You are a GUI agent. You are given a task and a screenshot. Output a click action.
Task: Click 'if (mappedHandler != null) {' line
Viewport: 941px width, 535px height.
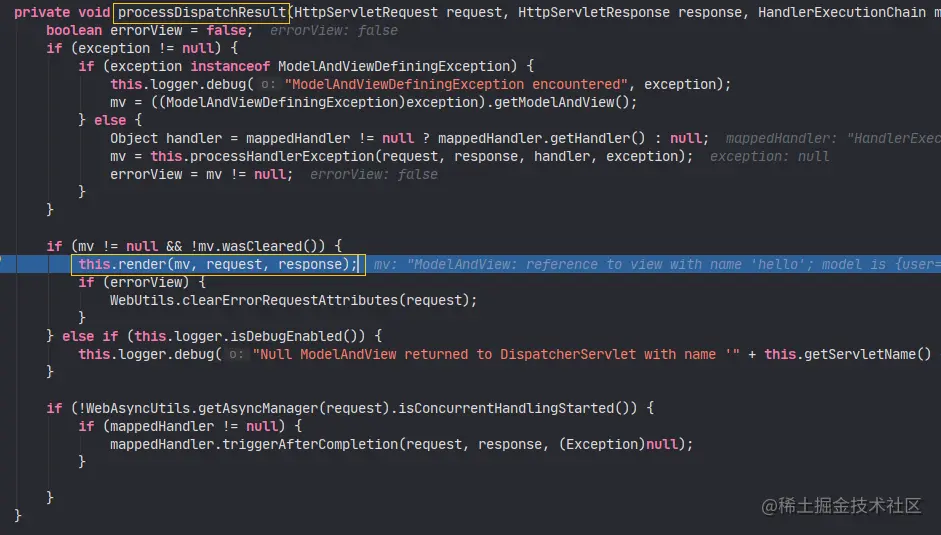190,426
